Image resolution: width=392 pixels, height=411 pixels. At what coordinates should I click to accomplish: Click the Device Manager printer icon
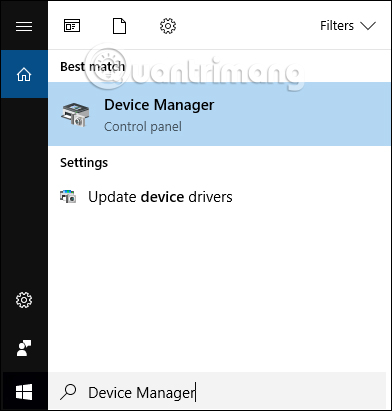pos(75,115)
